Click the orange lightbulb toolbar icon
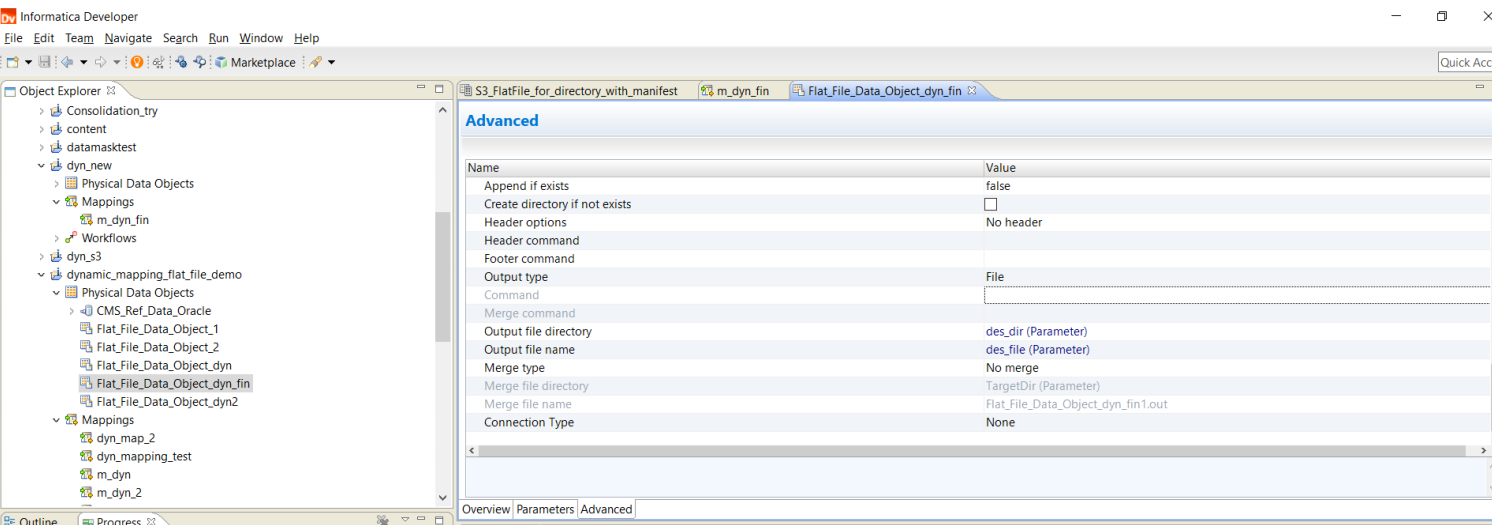1492x525 pixels. point(137,62)
